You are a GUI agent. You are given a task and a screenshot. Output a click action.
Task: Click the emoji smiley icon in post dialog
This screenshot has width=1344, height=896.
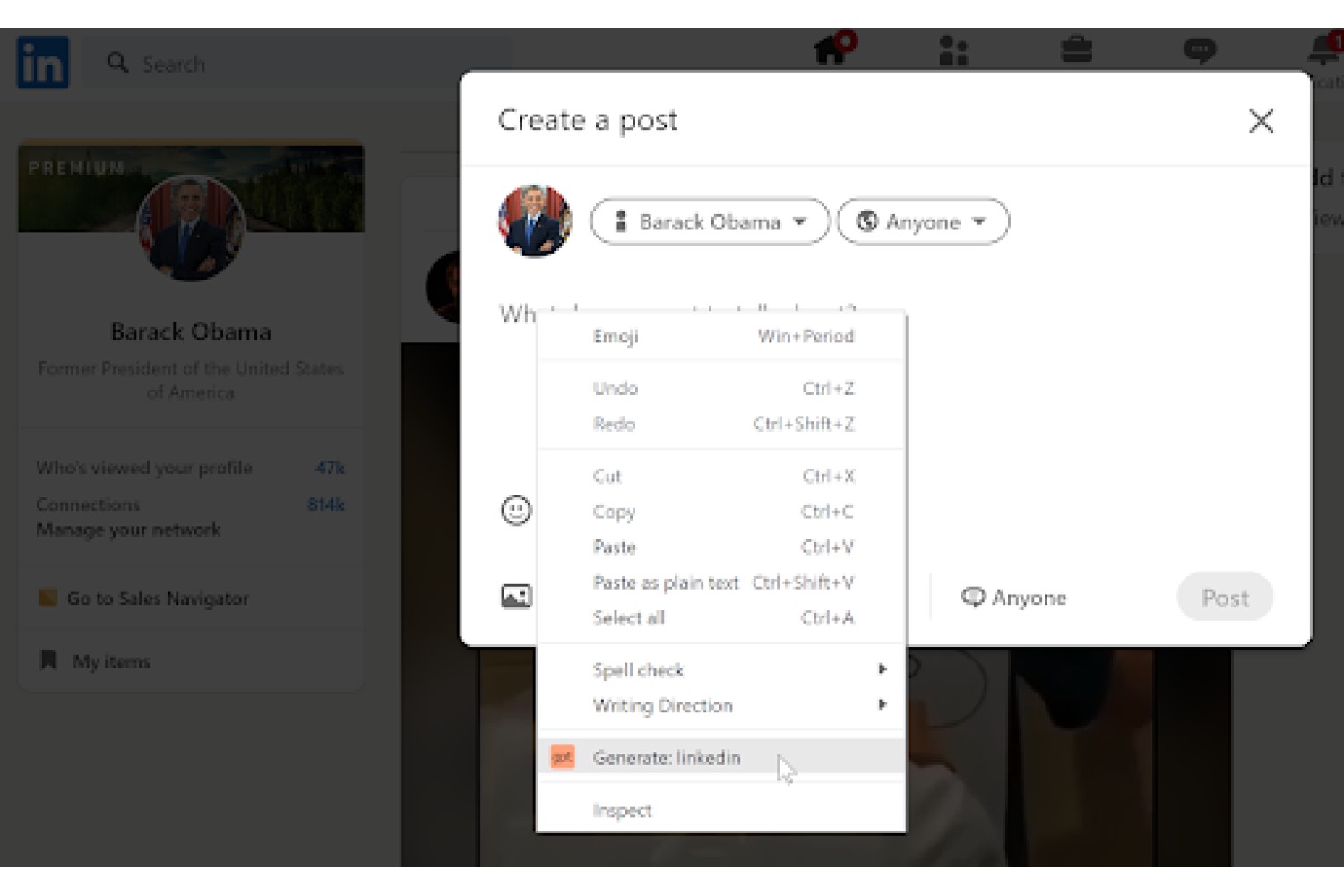(516, 510)
